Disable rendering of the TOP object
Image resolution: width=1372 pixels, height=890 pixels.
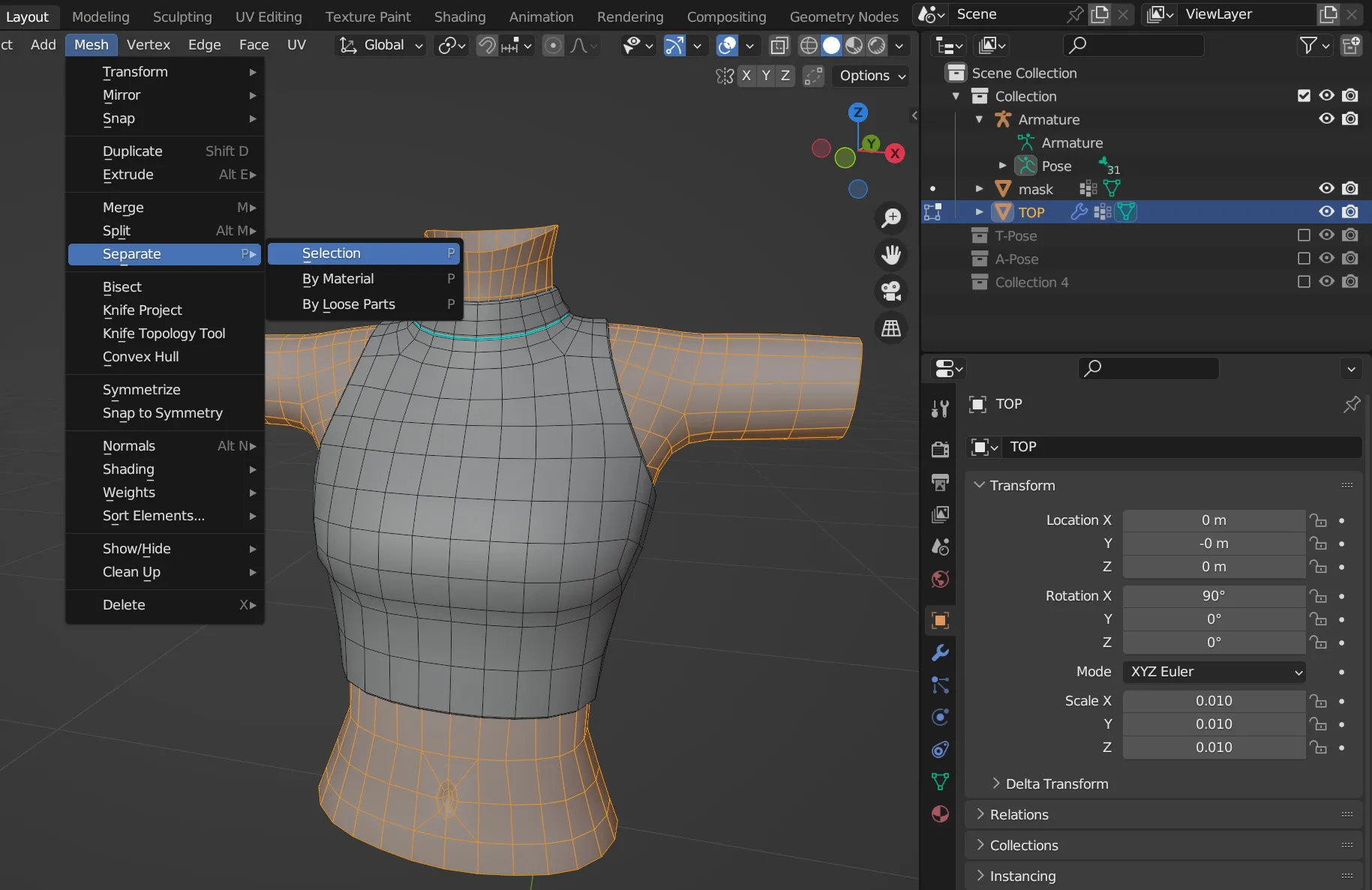(1350, 211)
